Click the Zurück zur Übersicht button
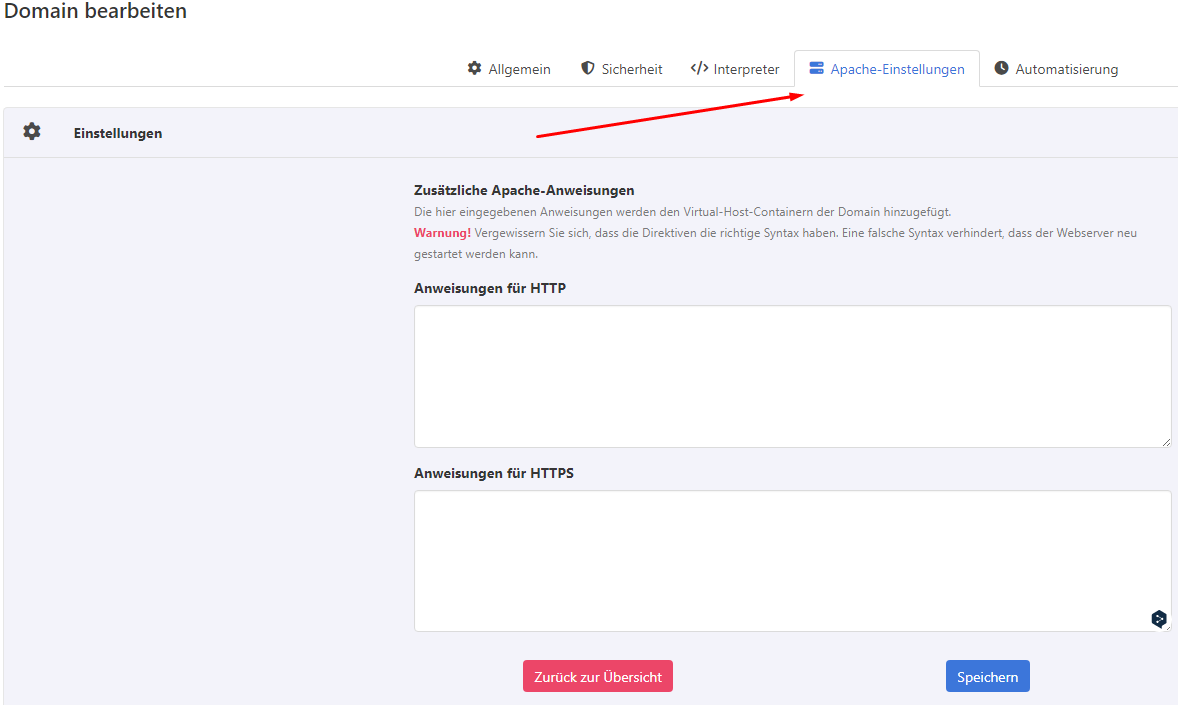 (598, 677)
